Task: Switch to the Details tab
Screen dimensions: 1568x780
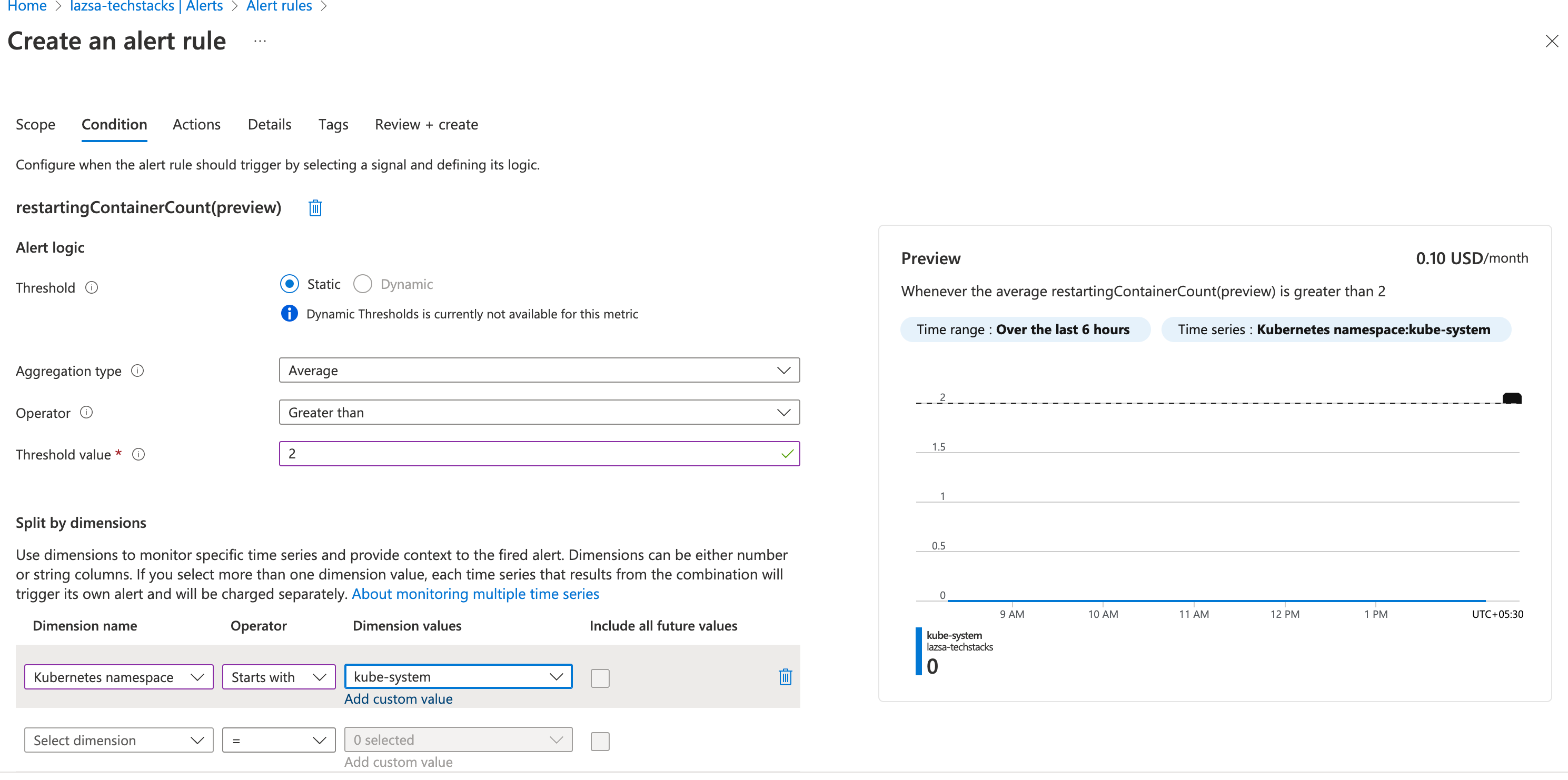Action: [x=270, y=124]
